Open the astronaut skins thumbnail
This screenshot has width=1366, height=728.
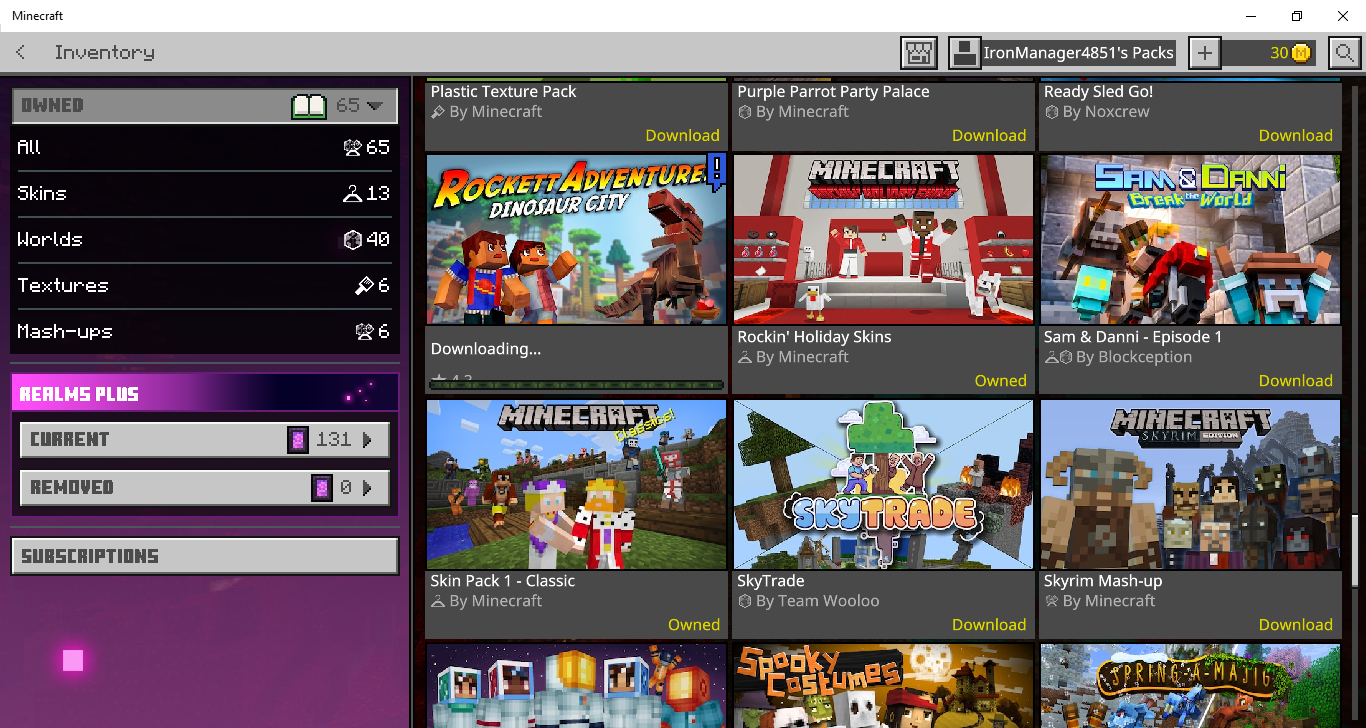(x=576, y=686)
